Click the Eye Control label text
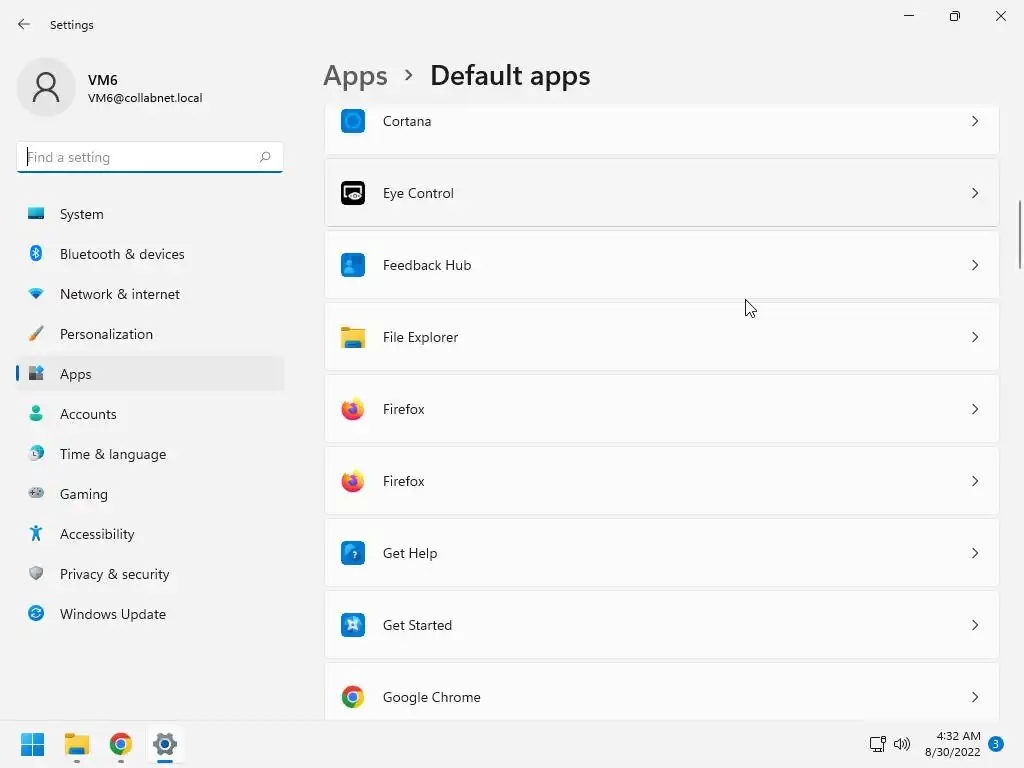This screenshot has width=1024, height=768. point(418,193)
